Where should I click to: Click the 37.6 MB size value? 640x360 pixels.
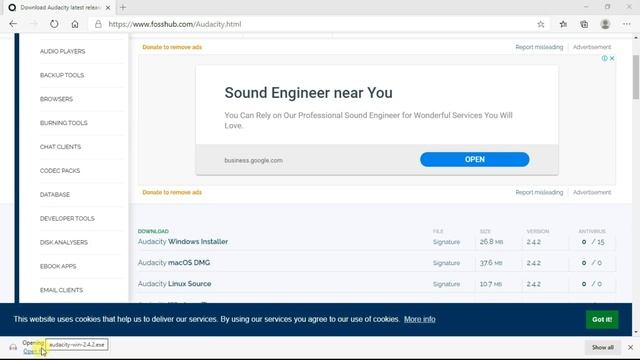click(491, 263)
